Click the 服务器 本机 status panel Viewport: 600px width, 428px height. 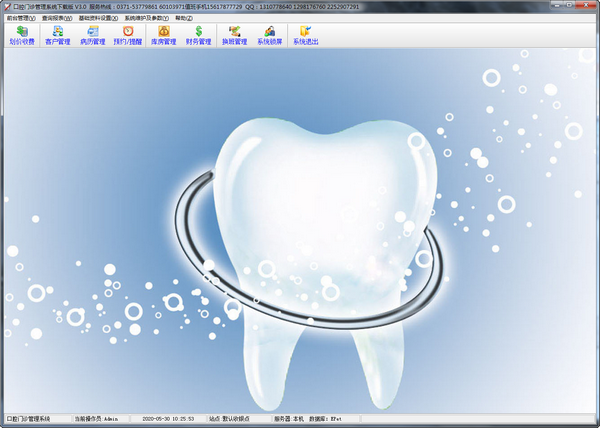click(288, 419)
